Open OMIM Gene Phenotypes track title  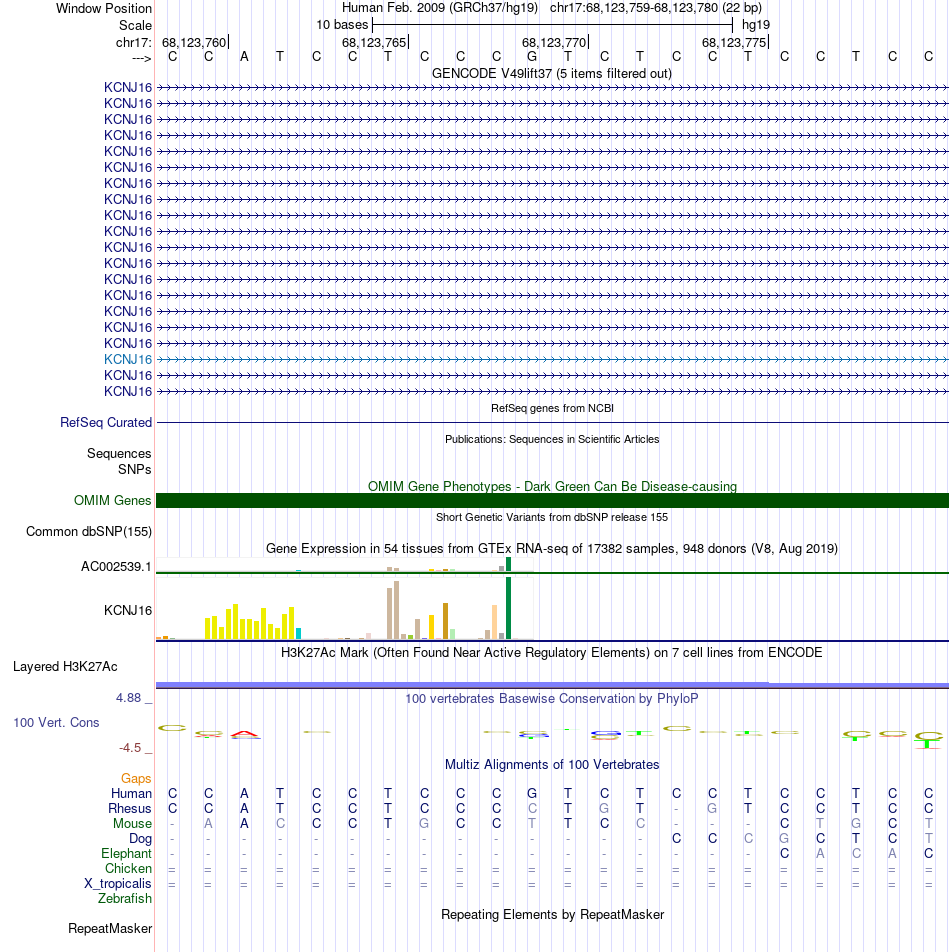point(552,486)
